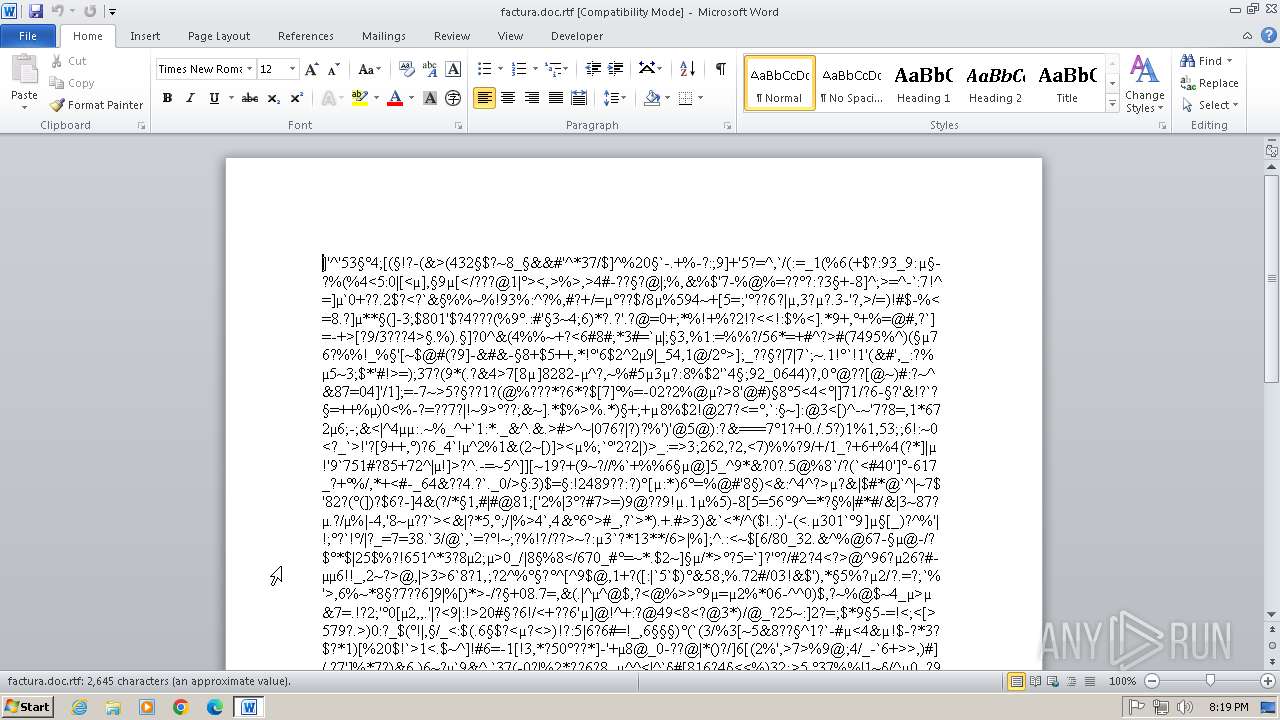This screenshot has width=1280, height=720.
Task: Toggle Underline formatting
Action: (214, 98)
